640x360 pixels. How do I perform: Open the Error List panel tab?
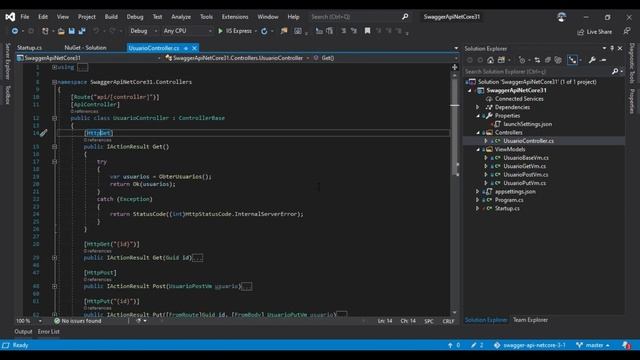[49, 332]
